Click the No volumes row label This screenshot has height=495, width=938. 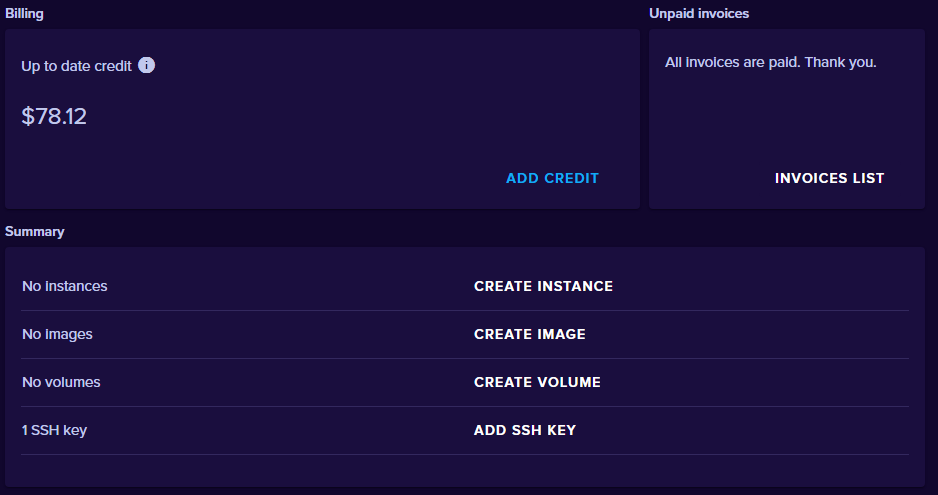pyautogui.click(x=61, y=382)
